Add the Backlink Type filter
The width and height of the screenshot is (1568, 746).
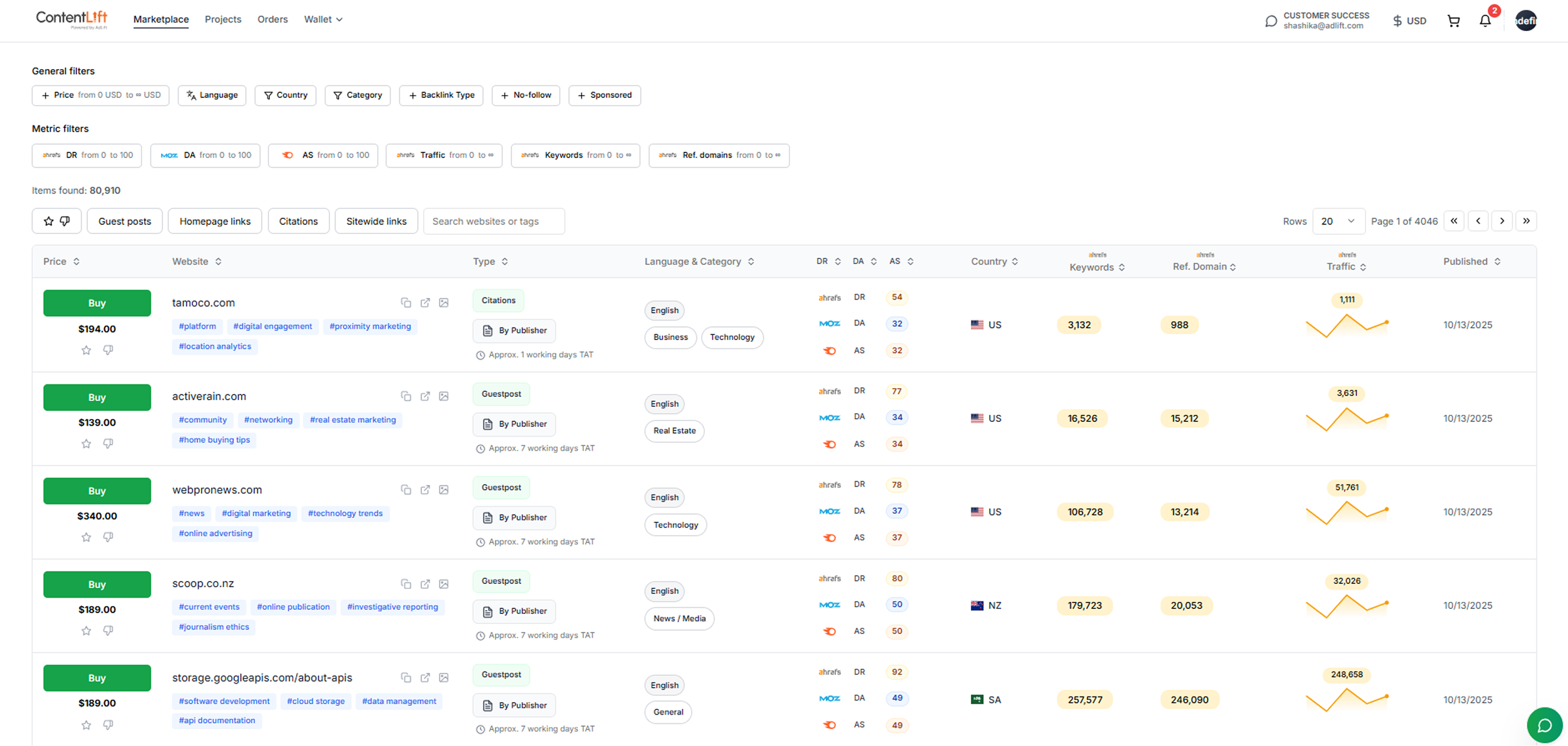click(441, 96)
